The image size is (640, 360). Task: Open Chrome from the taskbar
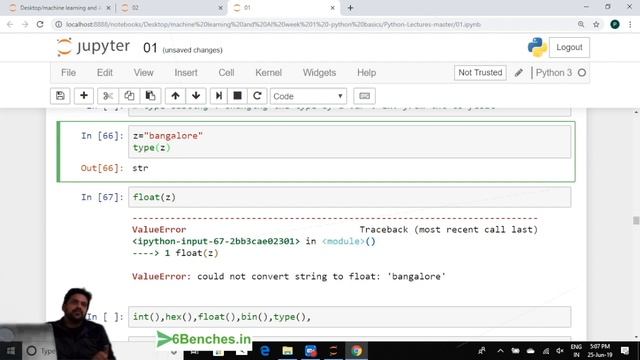click(x=357, y=351)
